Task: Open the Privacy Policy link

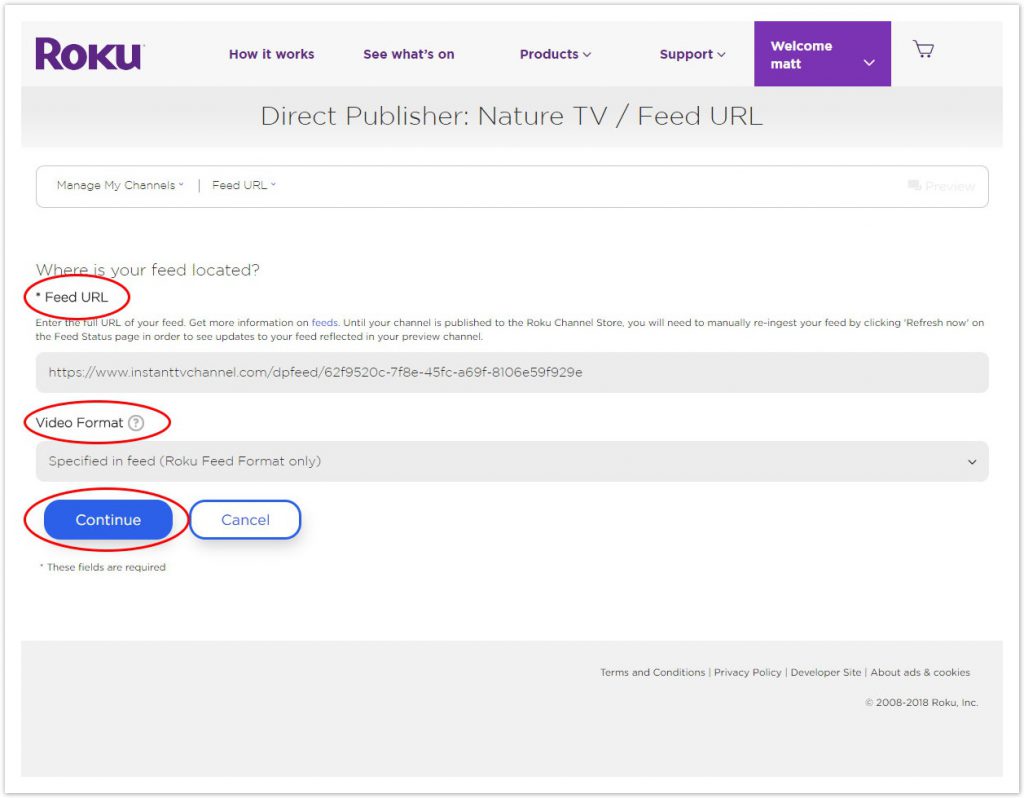Action: pos(747,673)
